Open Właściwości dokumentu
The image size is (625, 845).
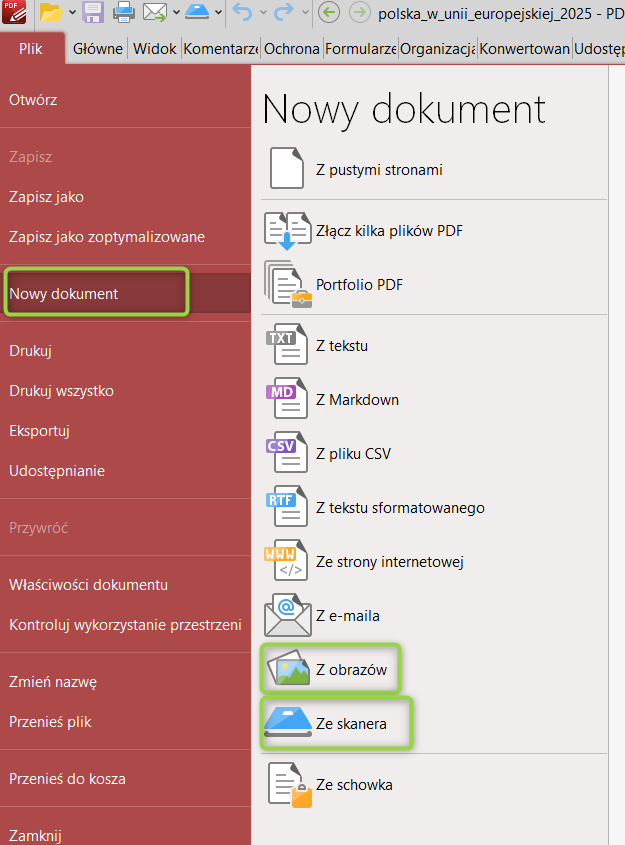click(126, 585)
